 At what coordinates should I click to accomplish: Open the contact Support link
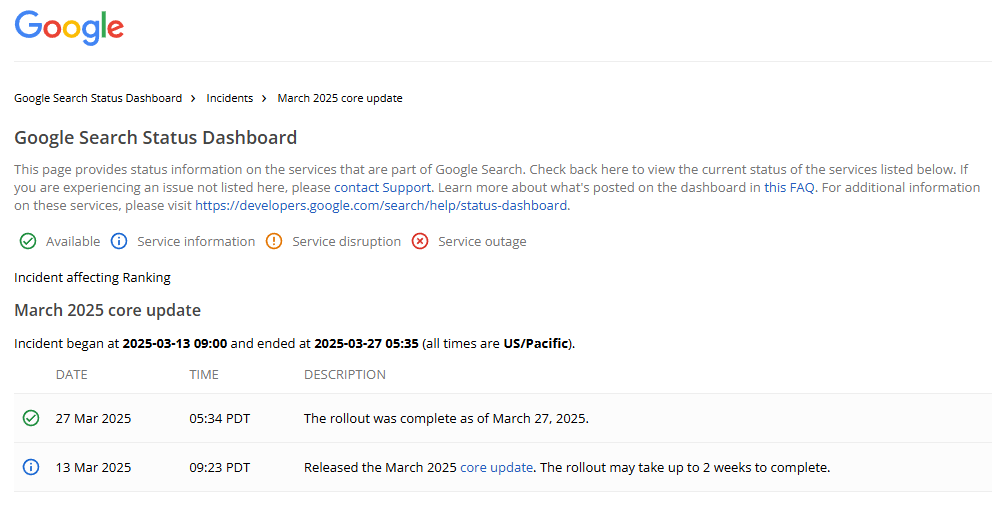click(x=383, y=187)
